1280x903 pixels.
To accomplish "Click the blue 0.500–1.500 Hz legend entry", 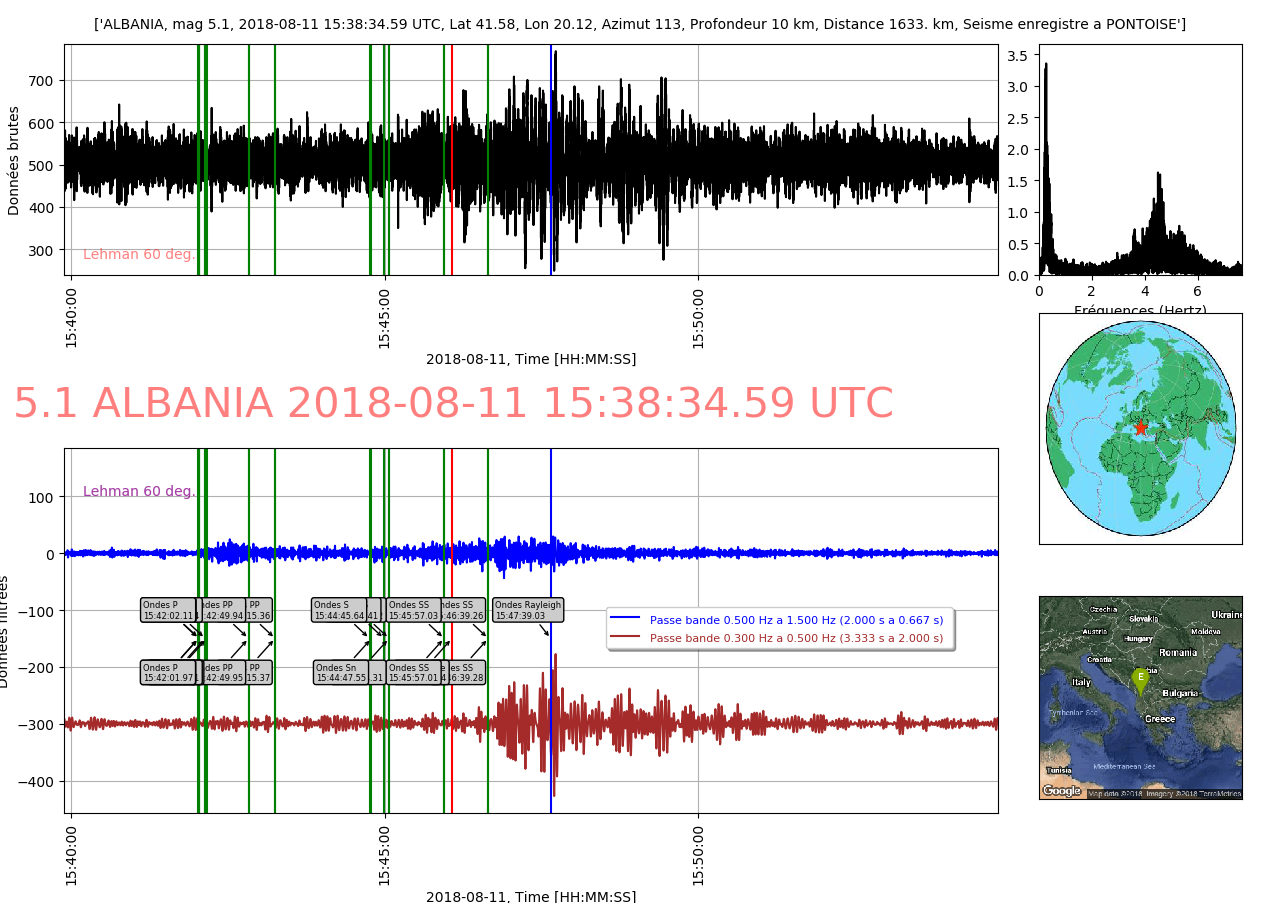I will [x=795, y=620].
